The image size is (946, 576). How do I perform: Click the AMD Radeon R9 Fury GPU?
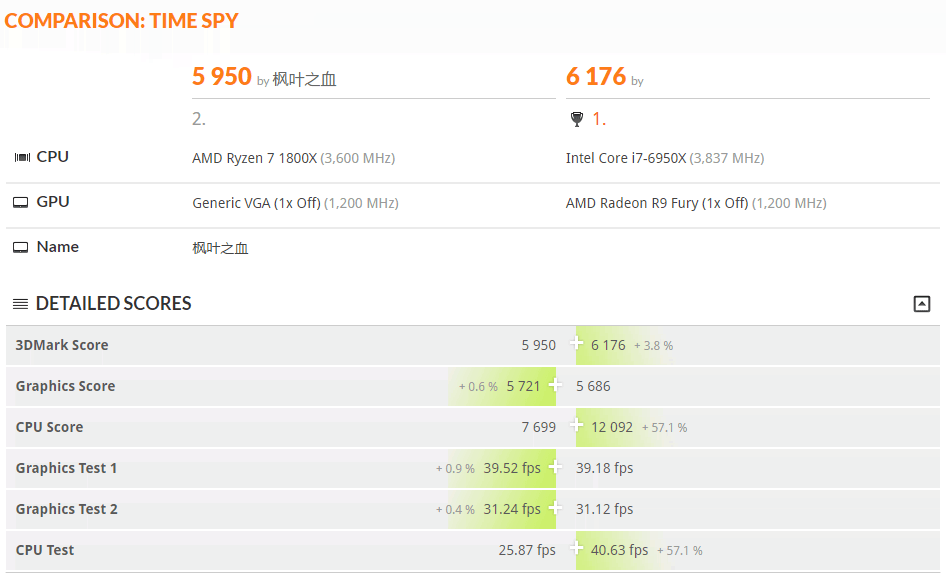[x=657, y=203]
